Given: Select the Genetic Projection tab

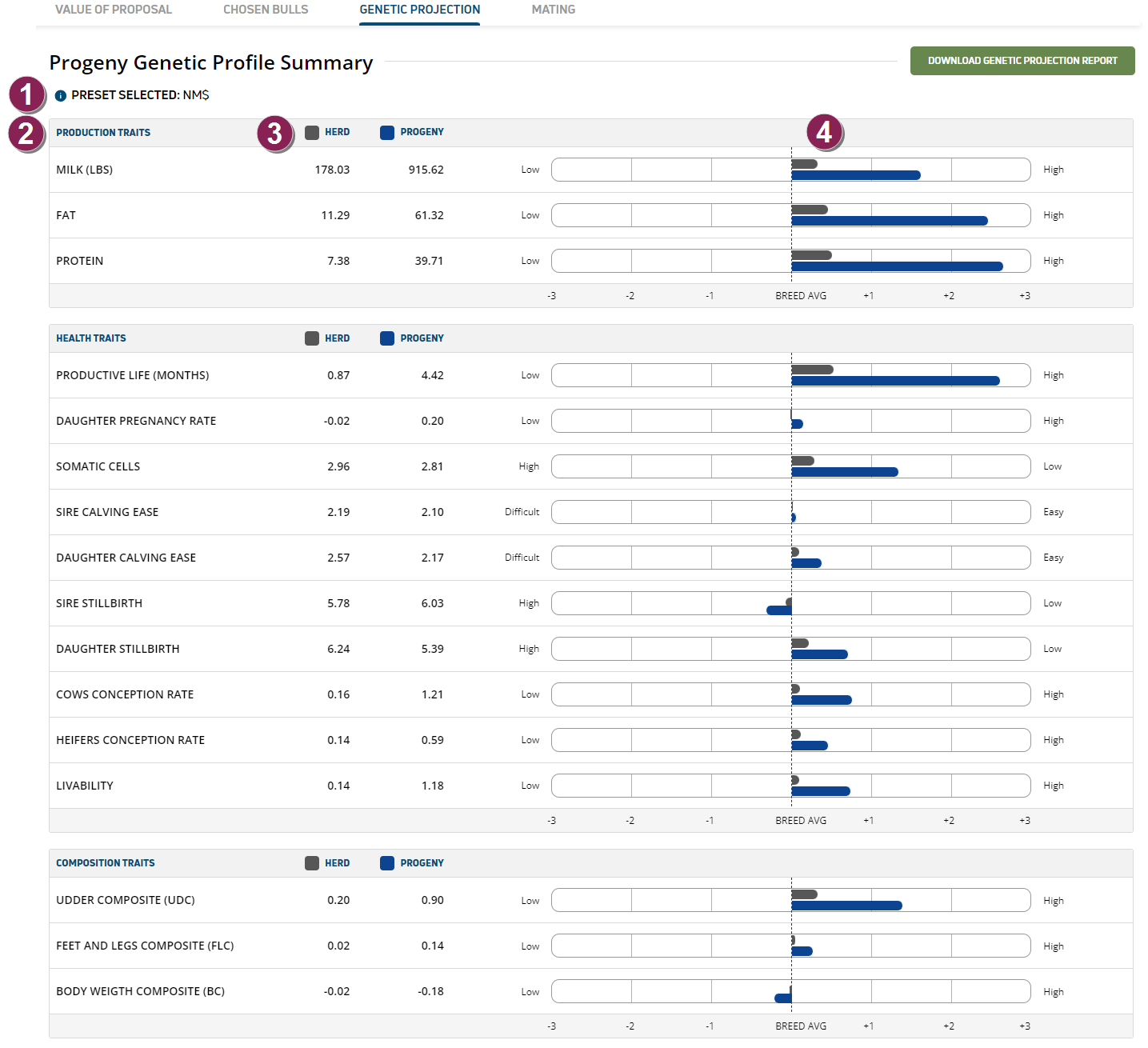Looking at the screenshot, I should click(x=420, y=10).
